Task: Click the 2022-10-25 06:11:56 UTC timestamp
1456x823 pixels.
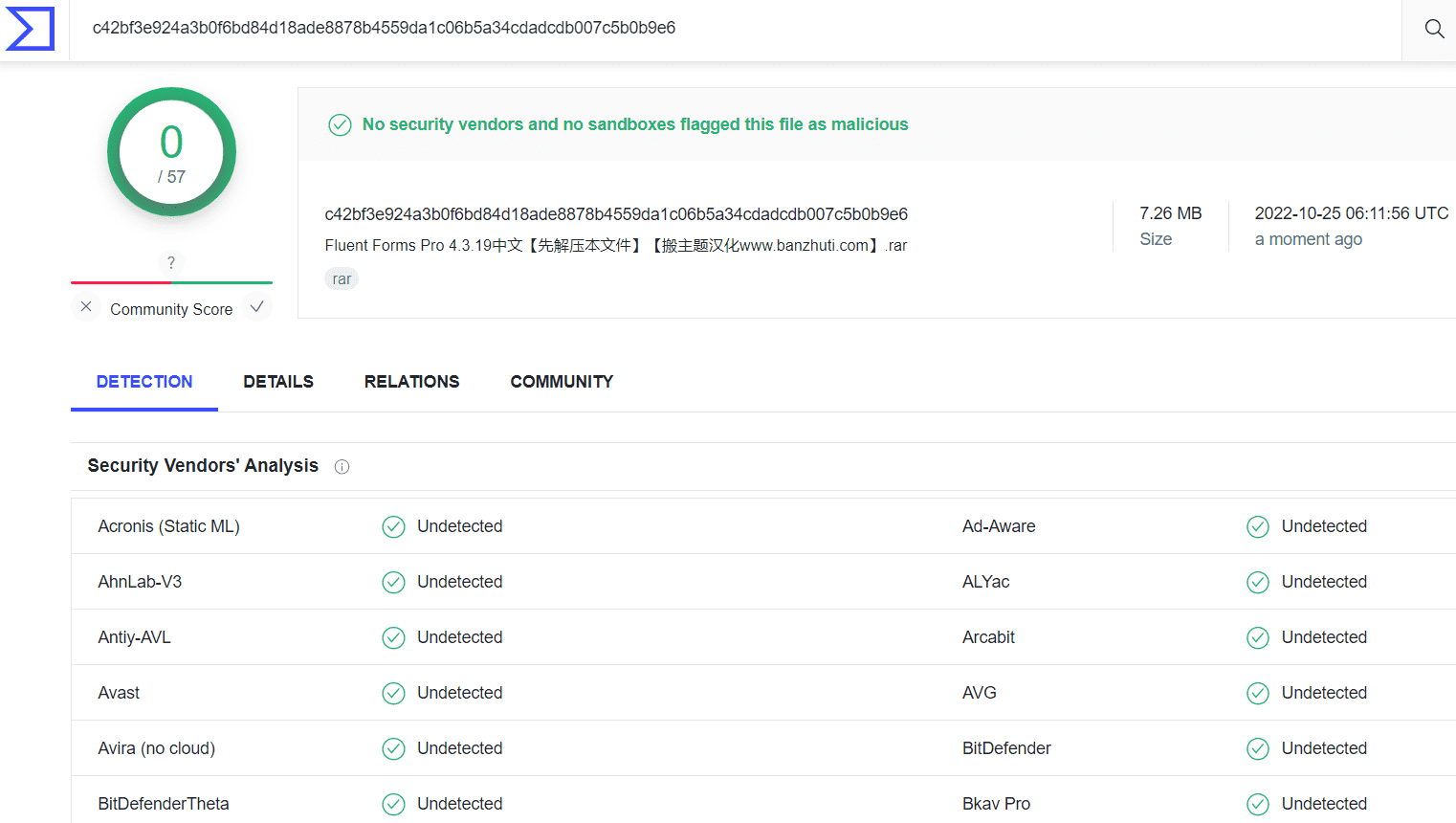Action: pyautogui.click(x=1352, y=213)
